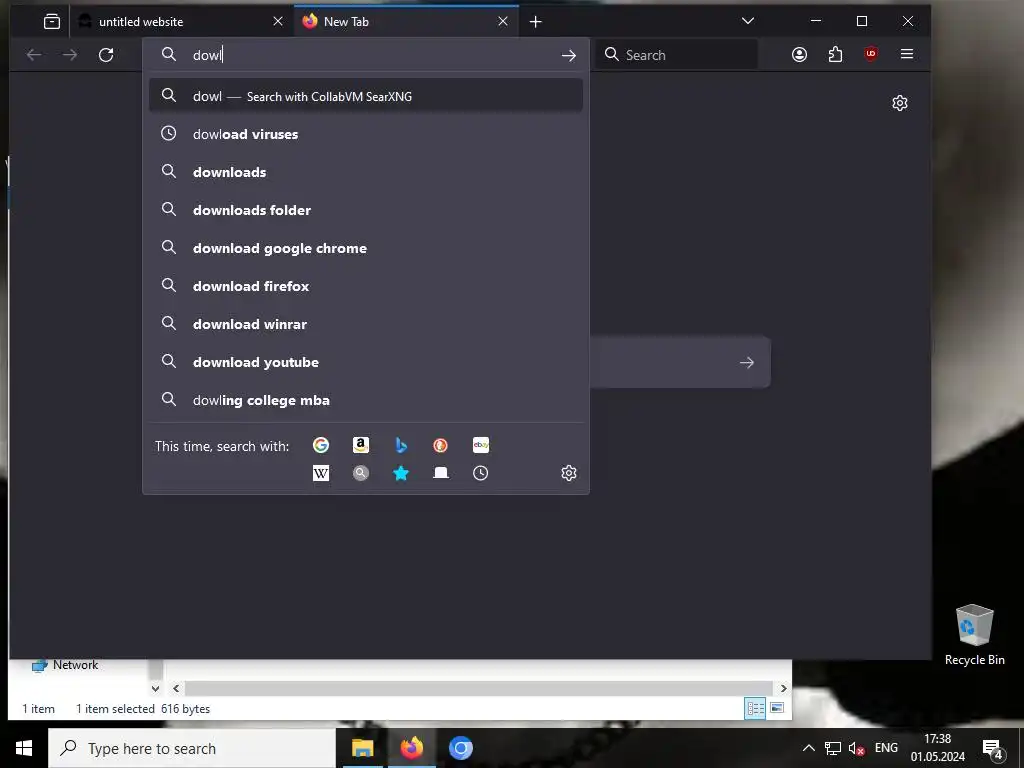Screen dimensions: 1024x768
Task: Switch to the untitled website tab
Action: point(182,22)
